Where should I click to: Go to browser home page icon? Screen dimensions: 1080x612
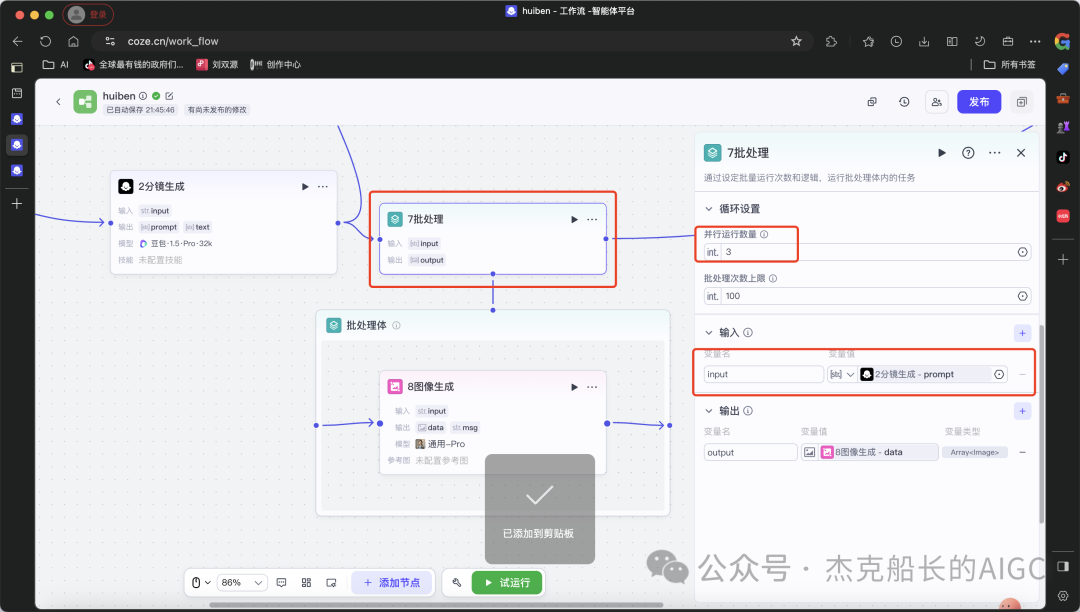click(x=74, y=41)
